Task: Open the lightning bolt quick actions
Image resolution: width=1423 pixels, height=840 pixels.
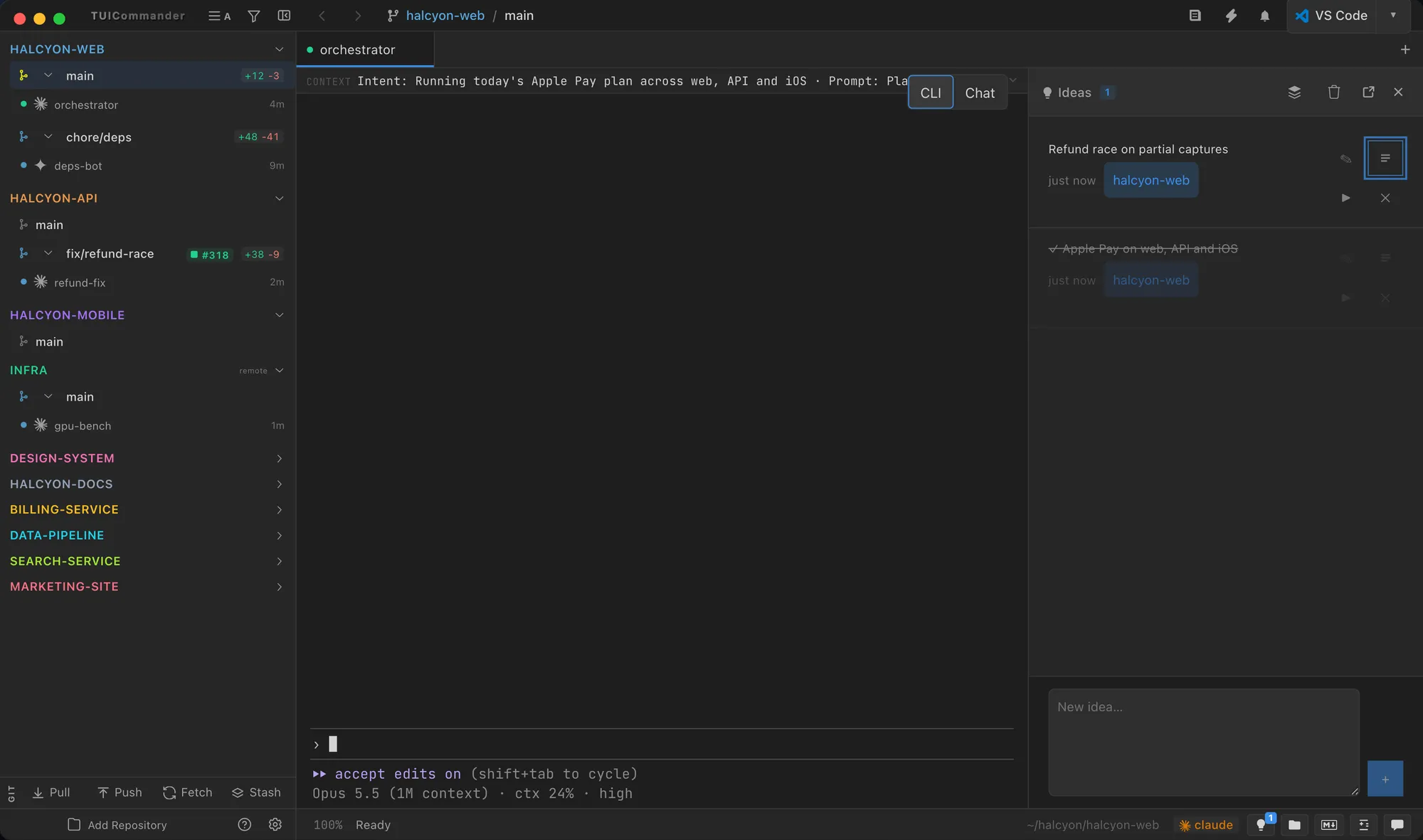Action: pyautogui.click(x=1231, y=16)
